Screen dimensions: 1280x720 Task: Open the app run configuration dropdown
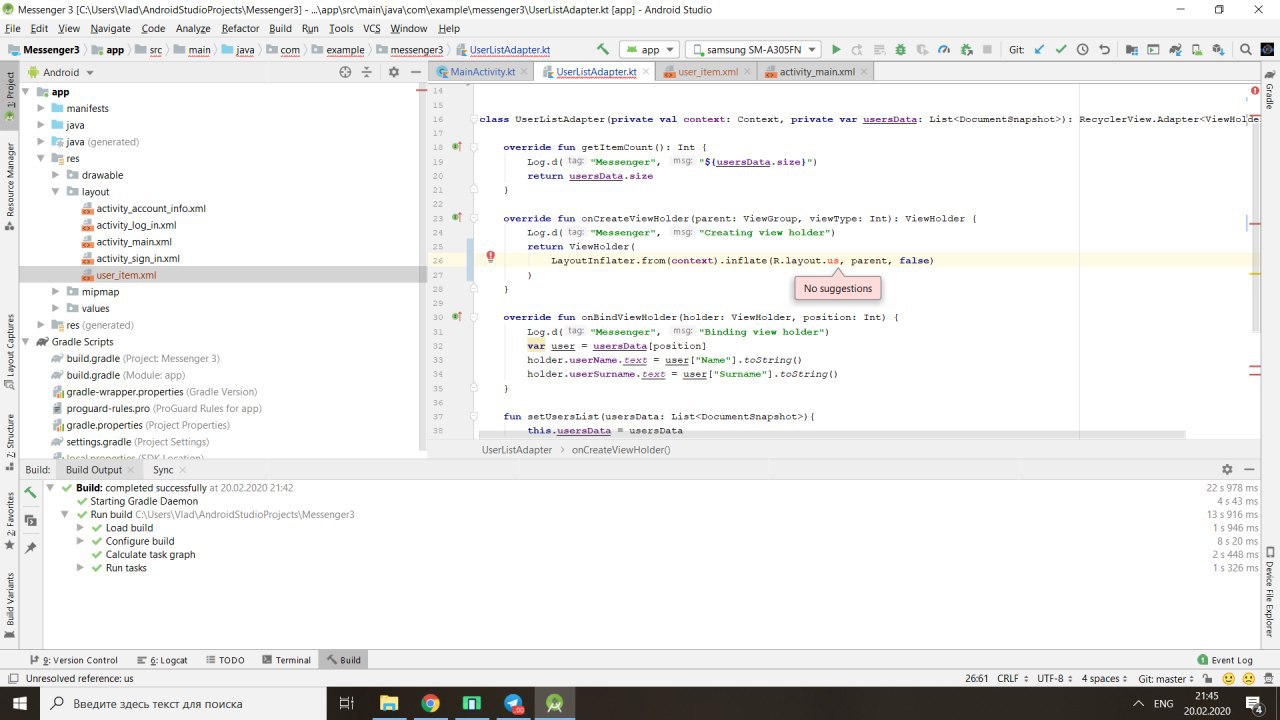(649, 49)
